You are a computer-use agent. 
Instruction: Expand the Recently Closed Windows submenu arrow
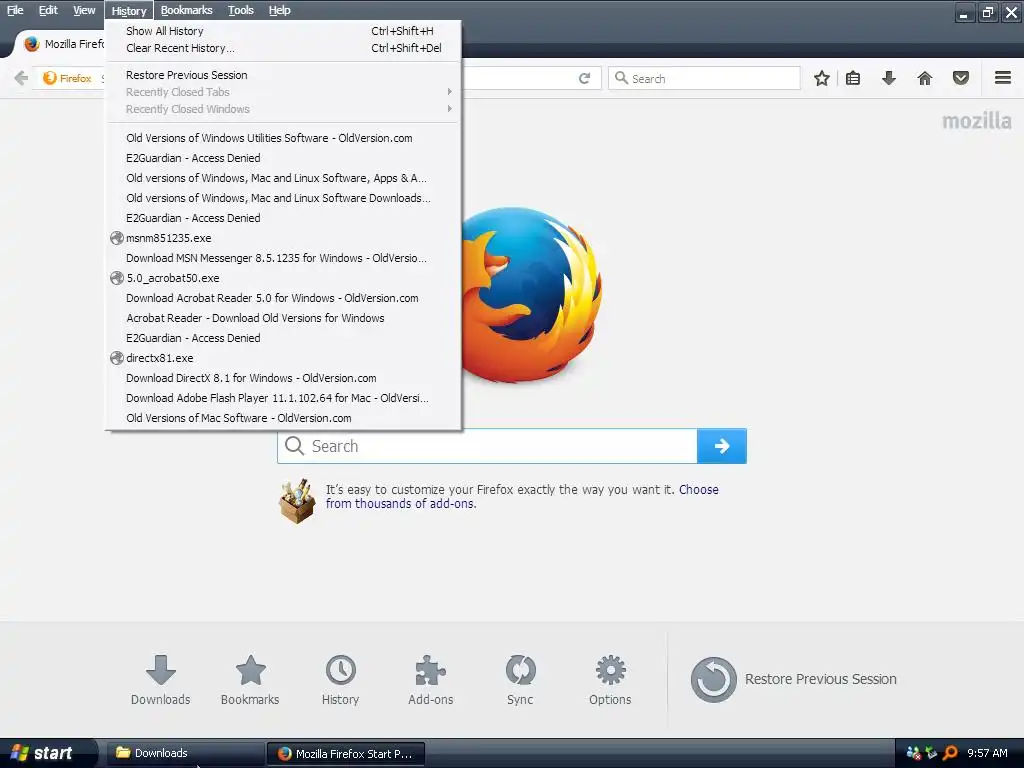tap(449, 109)
